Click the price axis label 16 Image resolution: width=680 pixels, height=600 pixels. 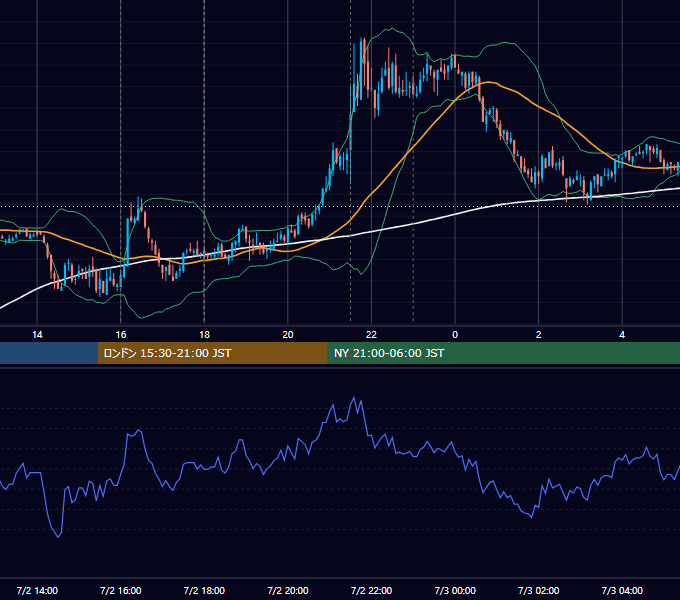[121, 335]
